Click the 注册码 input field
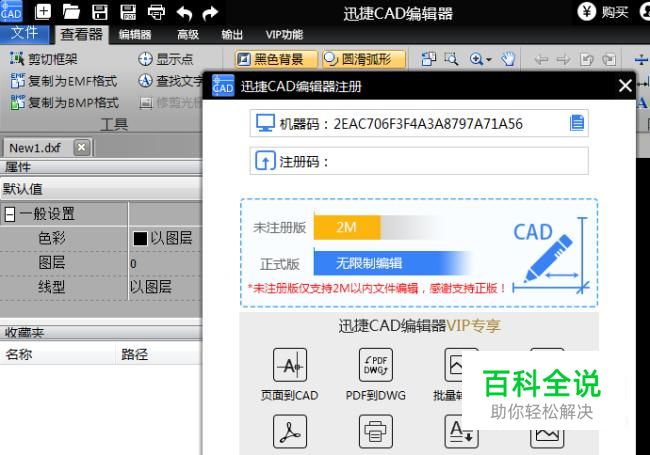Screen dimensions: 650x455 pos(419,161)
